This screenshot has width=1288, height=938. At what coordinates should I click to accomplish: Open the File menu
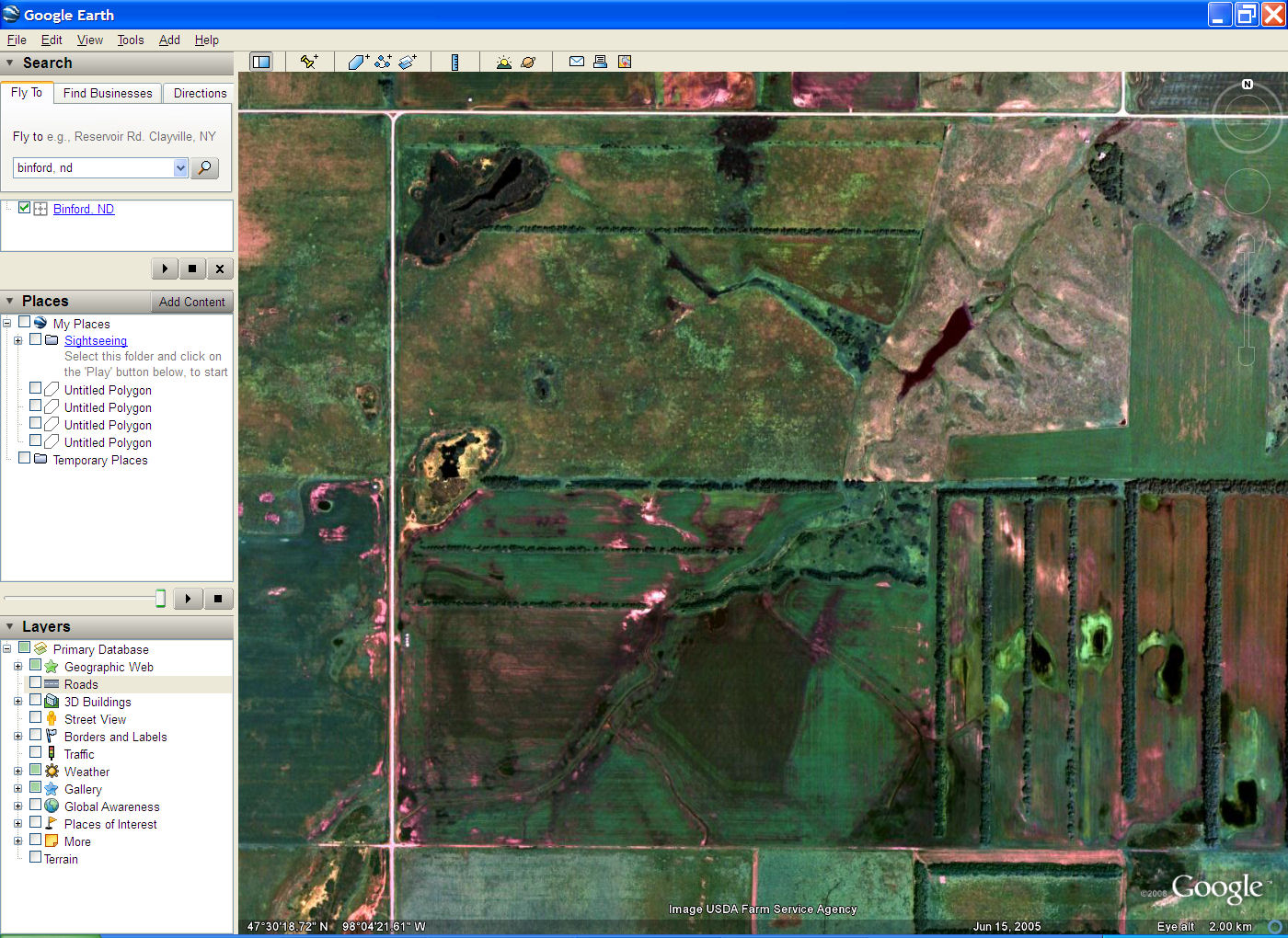click(17, 40)
